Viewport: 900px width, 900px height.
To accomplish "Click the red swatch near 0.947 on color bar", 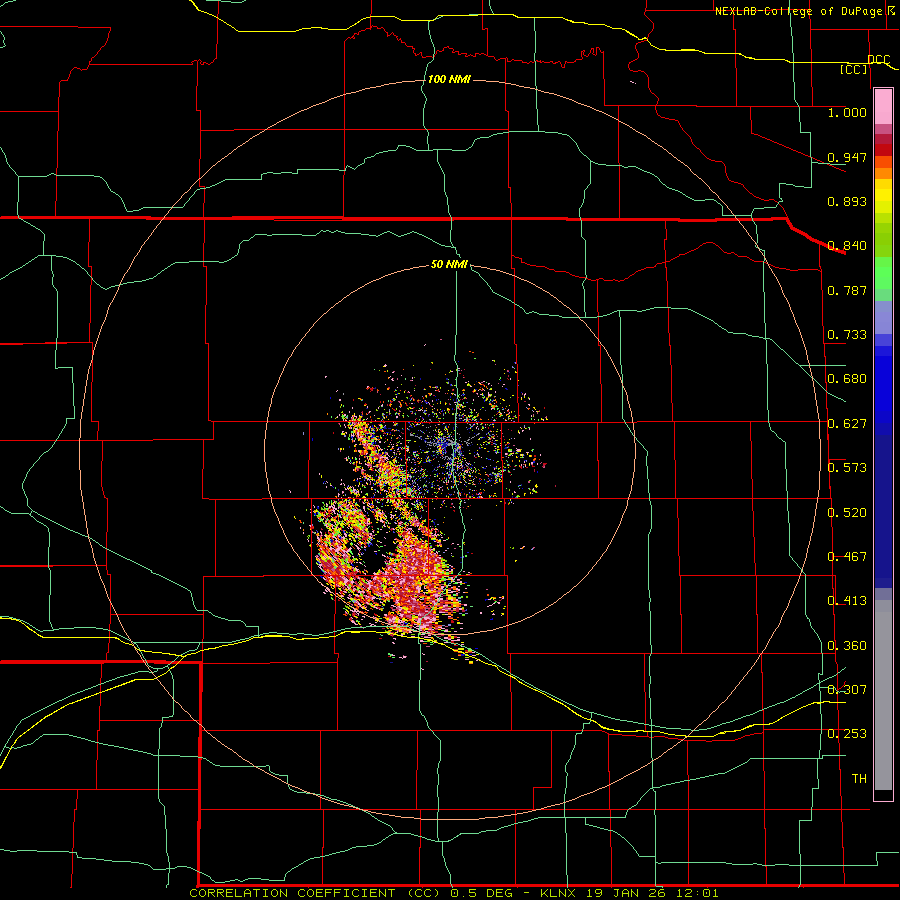I will click(883, 150).
